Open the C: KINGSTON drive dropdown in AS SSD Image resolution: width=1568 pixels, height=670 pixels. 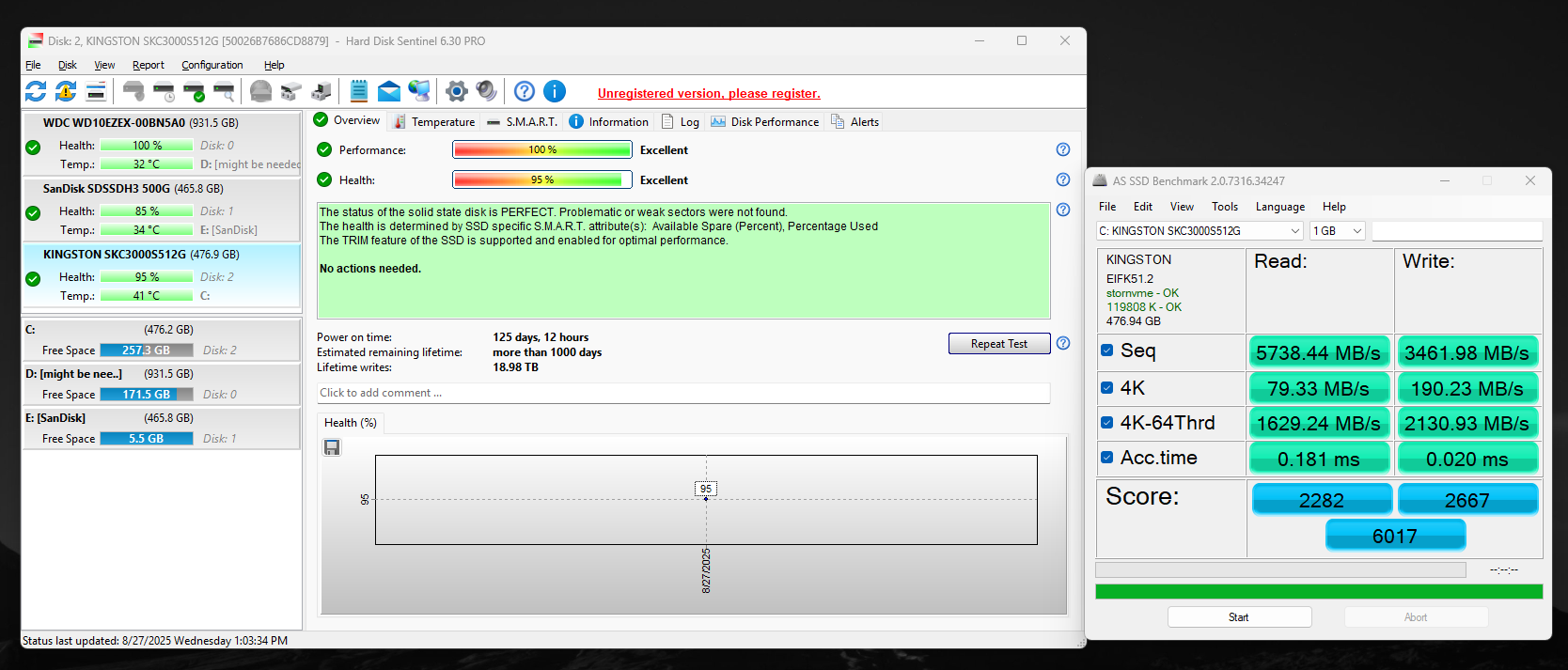pyautogui.click(x=1200, y=230)
